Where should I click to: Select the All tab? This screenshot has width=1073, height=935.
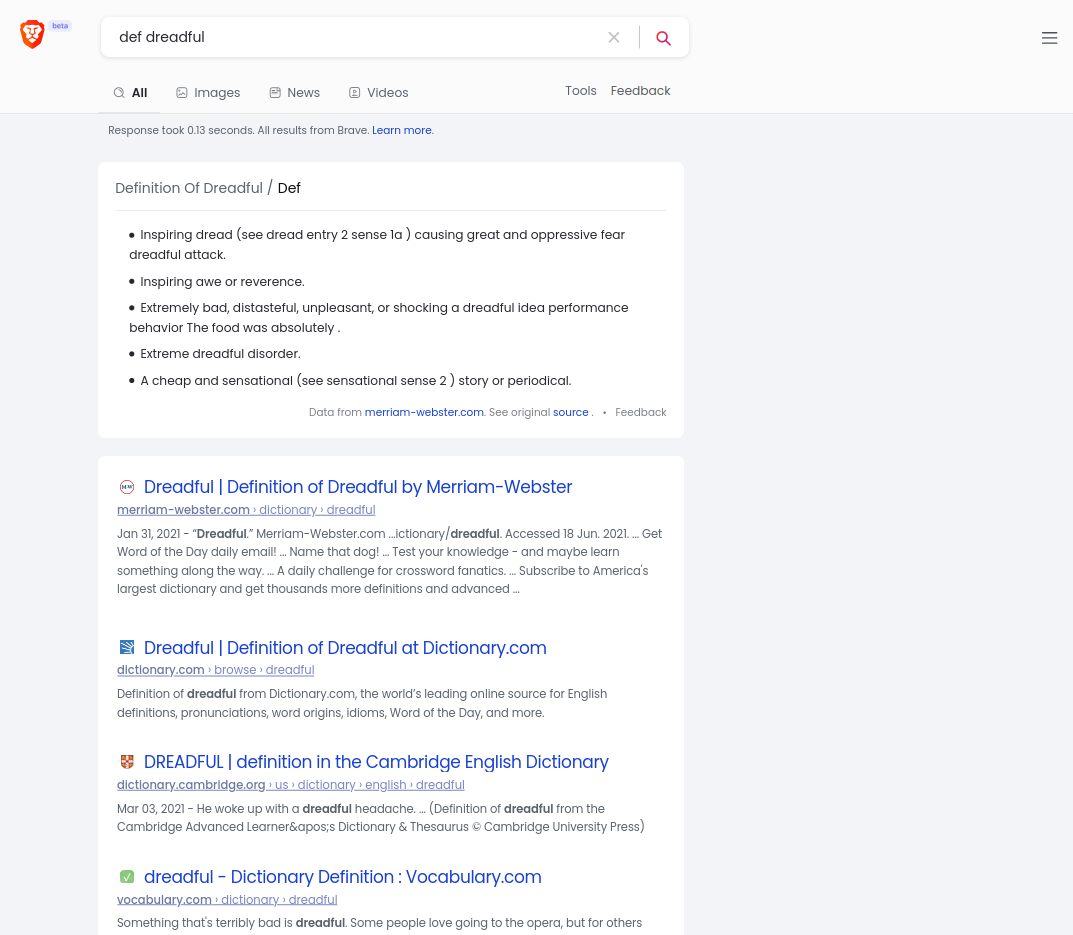click(x=130, y=92)
